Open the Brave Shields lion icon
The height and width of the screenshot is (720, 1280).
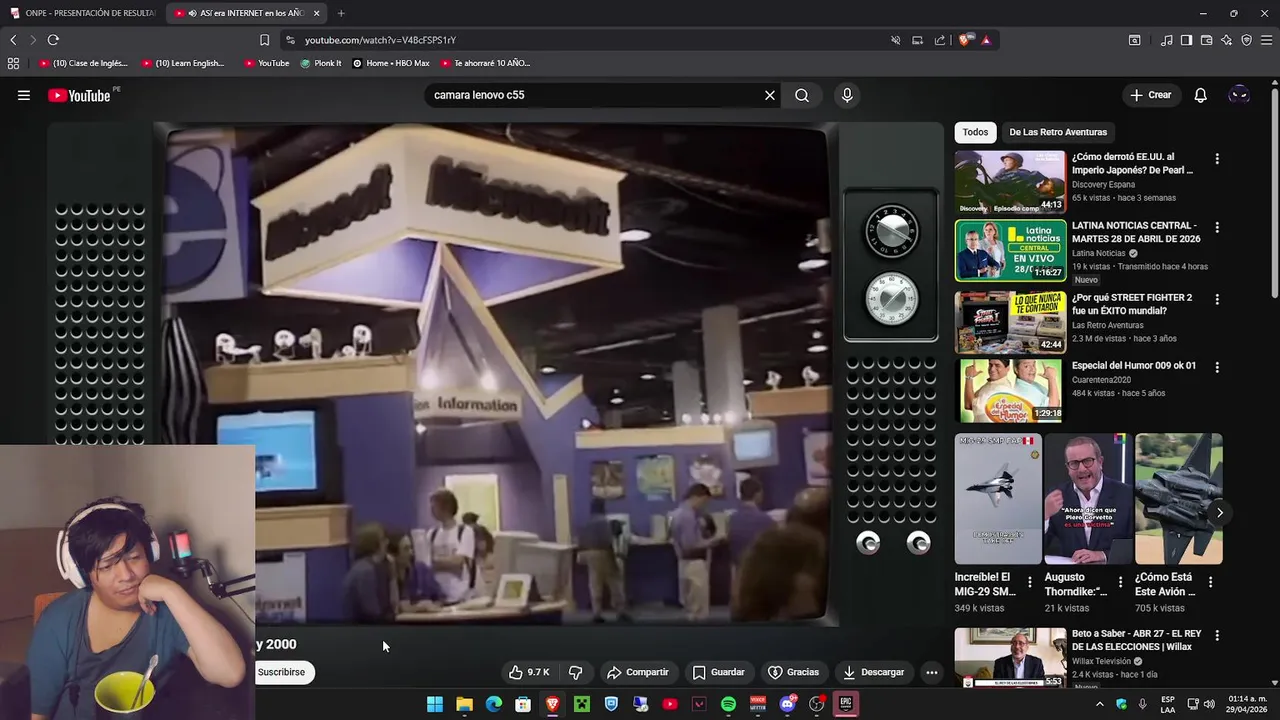click(965, 40)
